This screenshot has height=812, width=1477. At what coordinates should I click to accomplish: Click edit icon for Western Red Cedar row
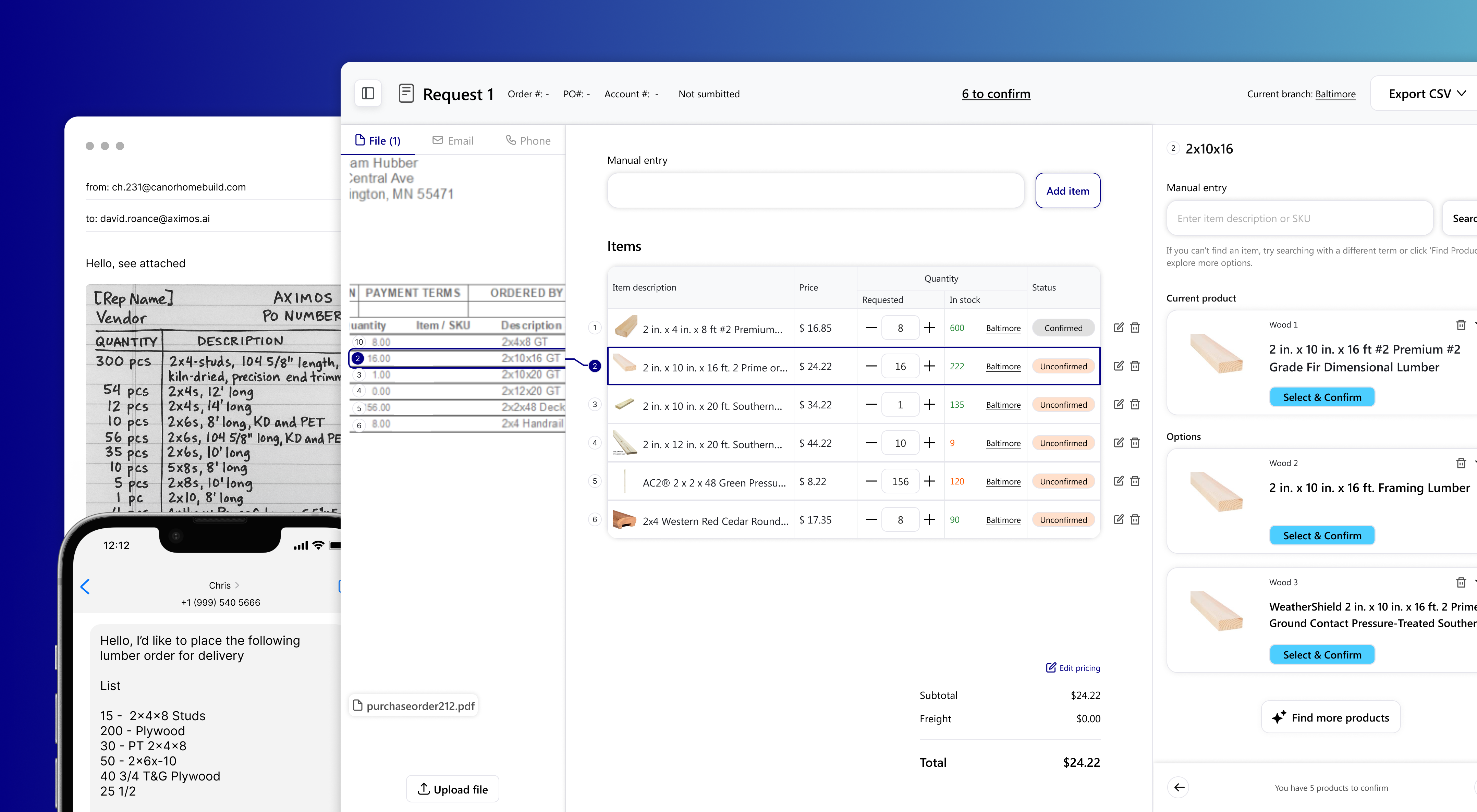tap(1118, 520)
